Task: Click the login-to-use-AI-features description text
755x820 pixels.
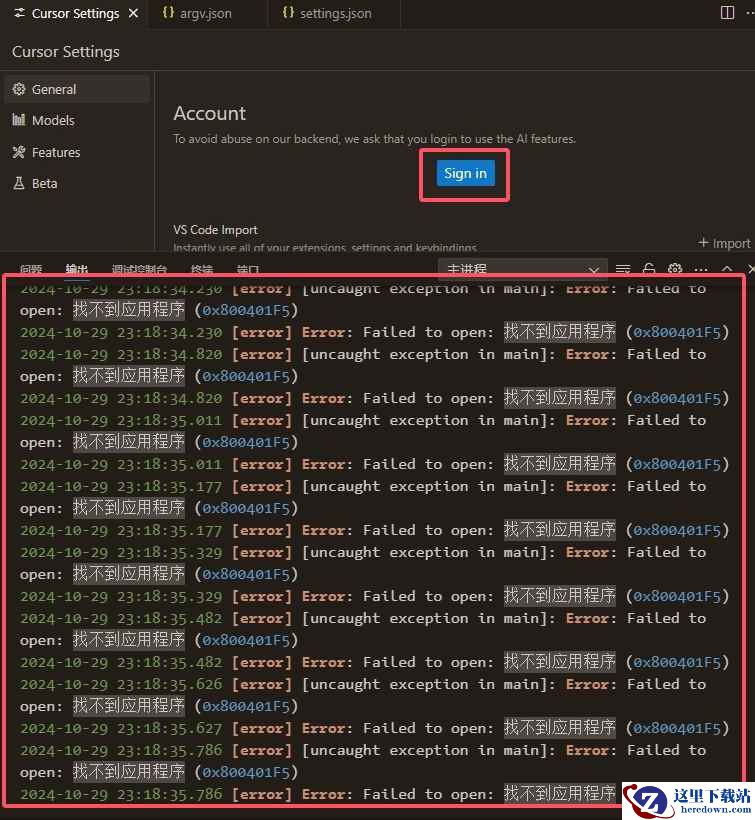Action: tap(374, 139)
